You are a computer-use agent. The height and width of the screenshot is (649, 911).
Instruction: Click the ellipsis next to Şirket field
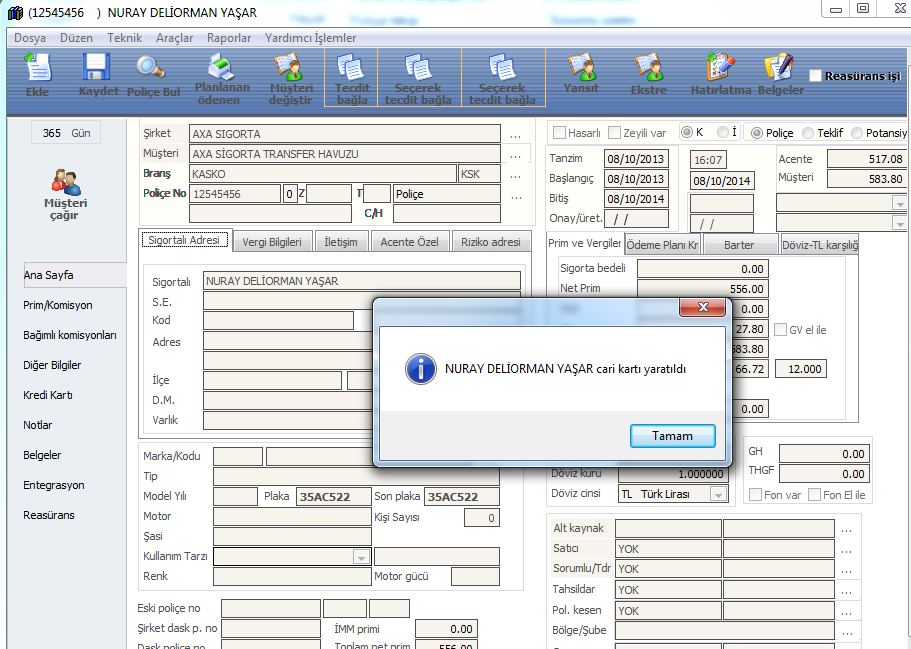click(515, 134)
